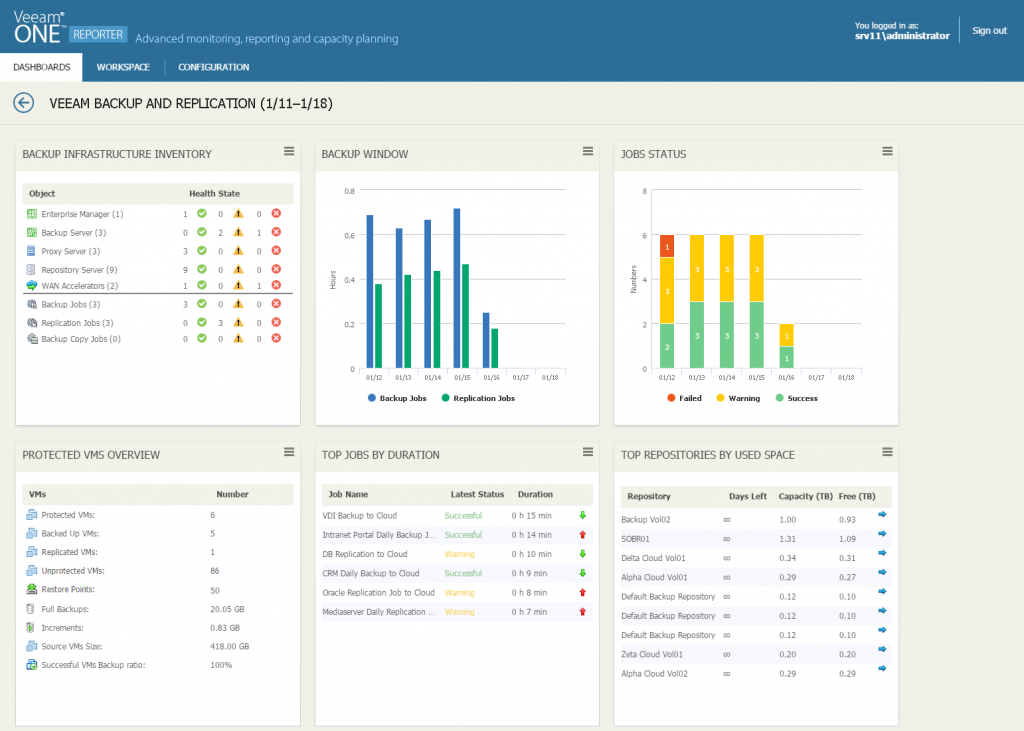
Task: Open the Configuration tab
Action: (213, 67)
